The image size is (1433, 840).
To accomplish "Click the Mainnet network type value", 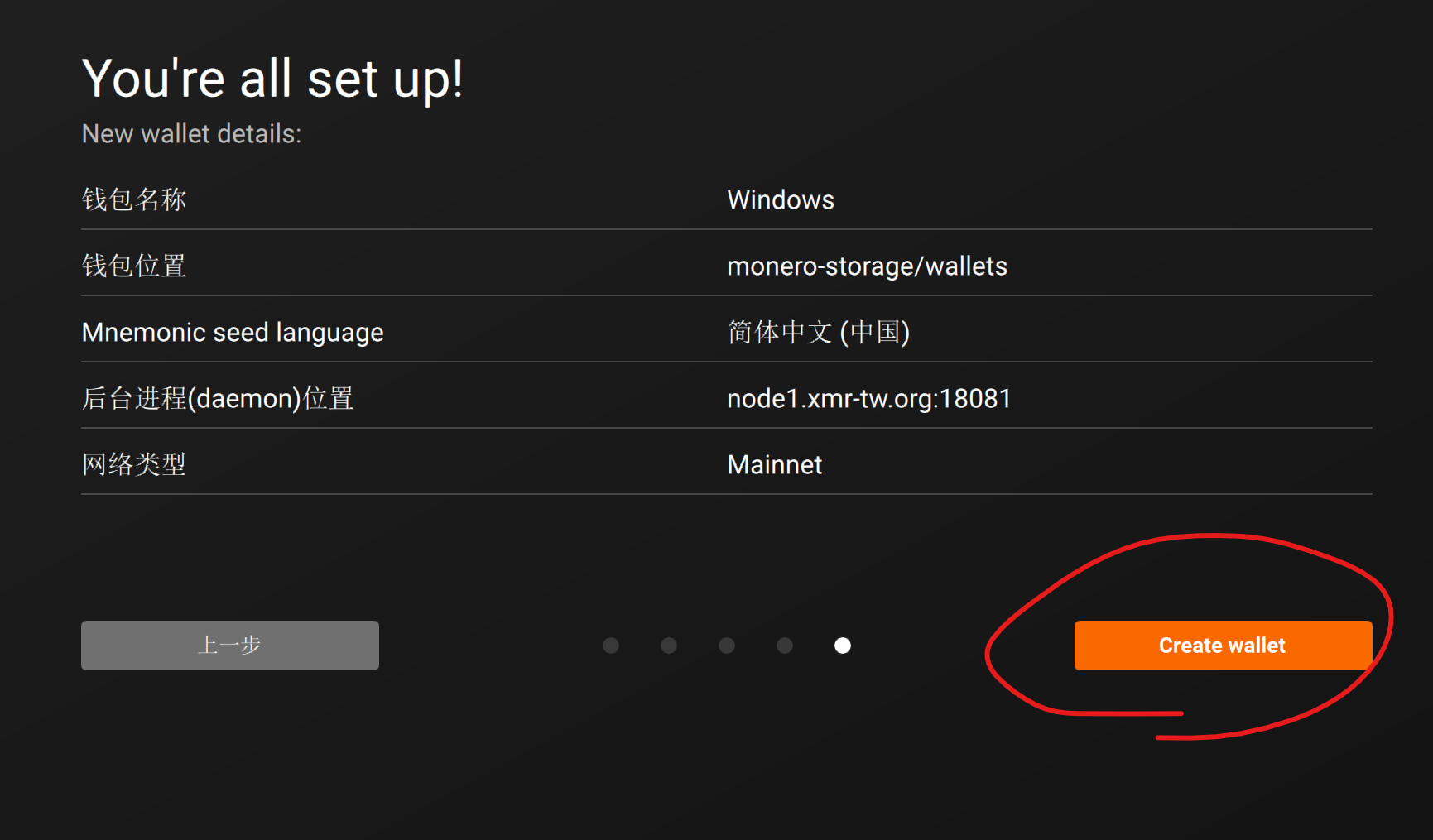I will click(774, 464).
